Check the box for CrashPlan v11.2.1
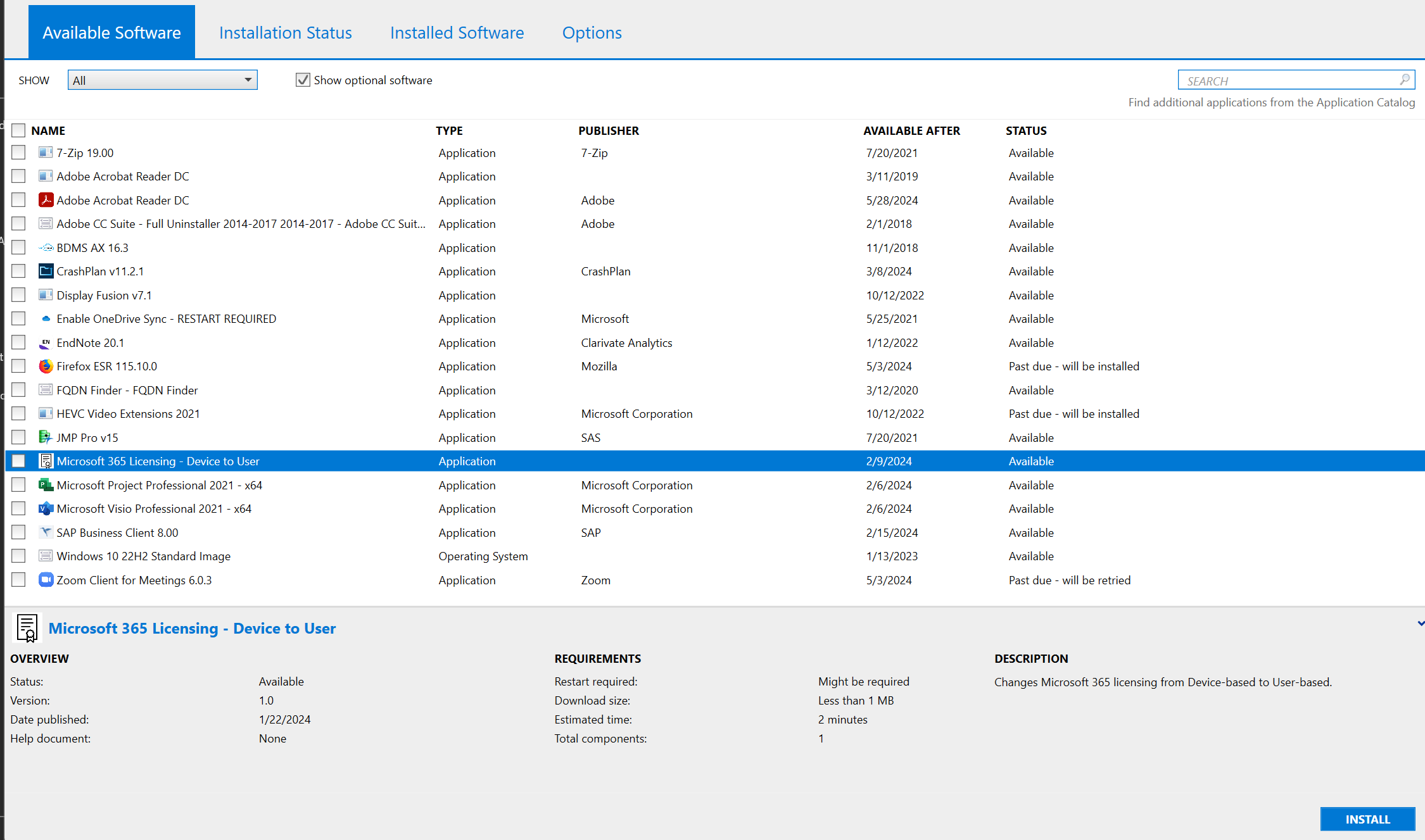The height and width of the screenshot is (840, 1425). (18, 271)
